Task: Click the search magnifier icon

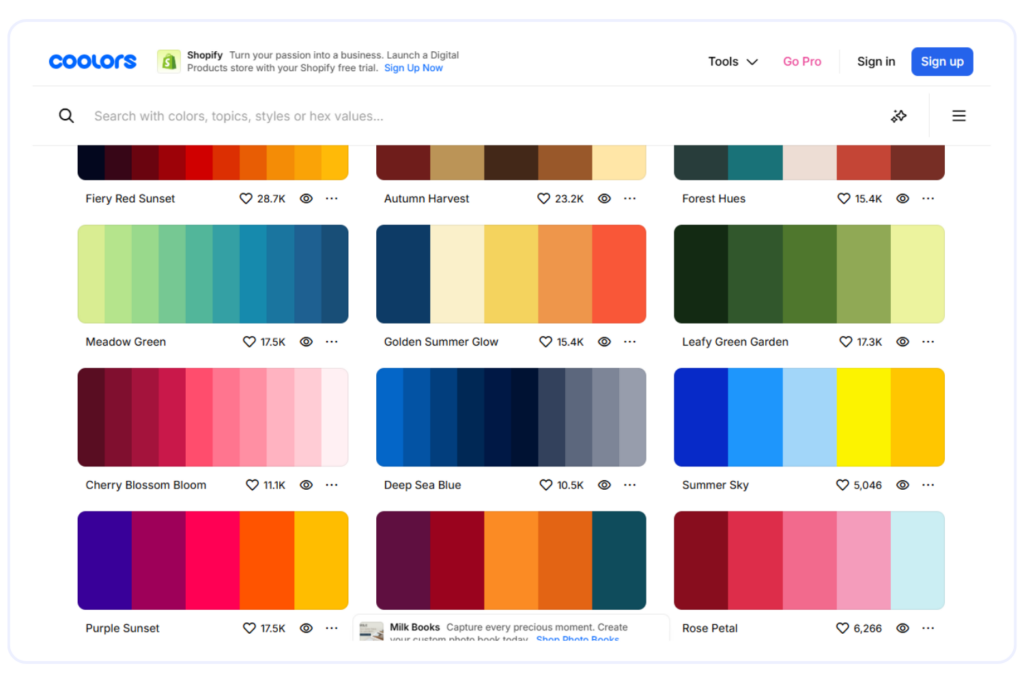Action: click(x=66, y=115)
